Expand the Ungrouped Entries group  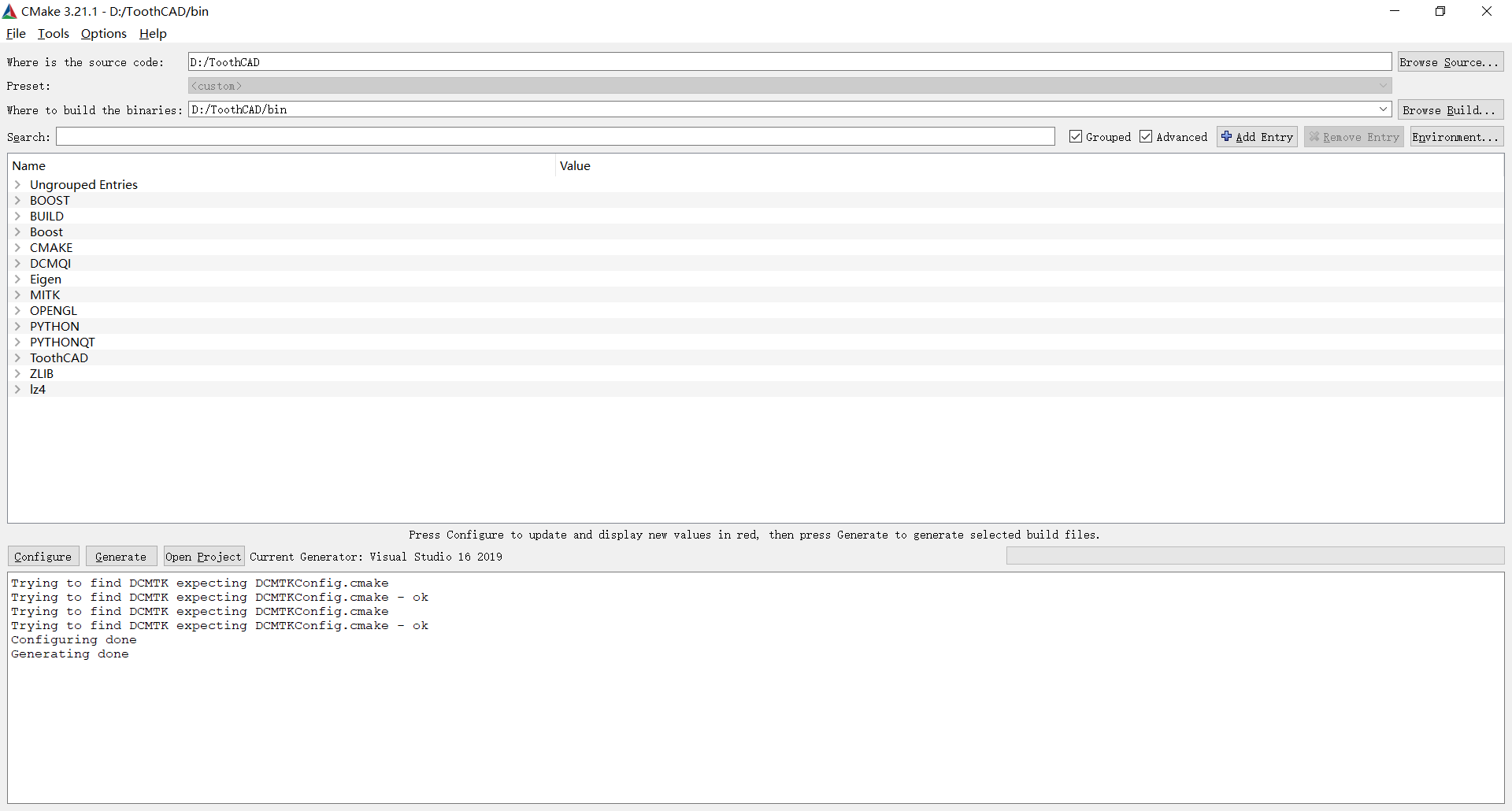tap(17, 184)
